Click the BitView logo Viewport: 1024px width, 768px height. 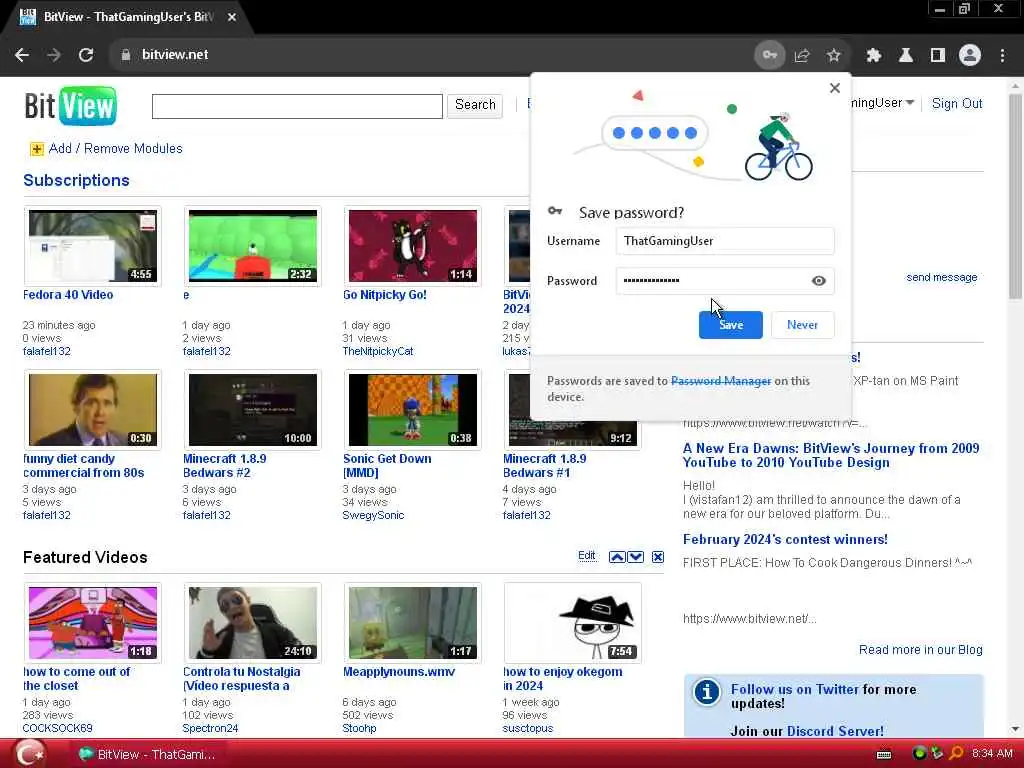(71, 106)
